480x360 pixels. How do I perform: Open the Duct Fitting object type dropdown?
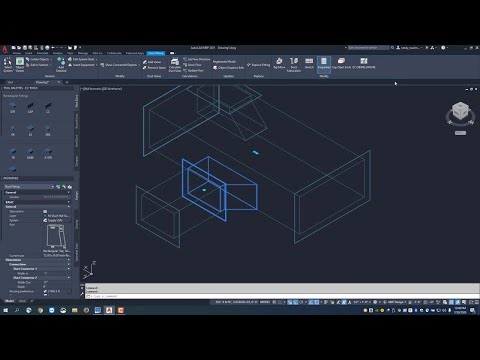coord(29,187)
